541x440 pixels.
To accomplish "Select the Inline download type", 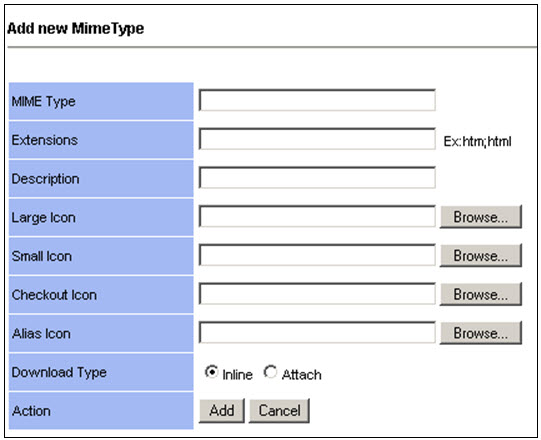I will coord(211,372).
